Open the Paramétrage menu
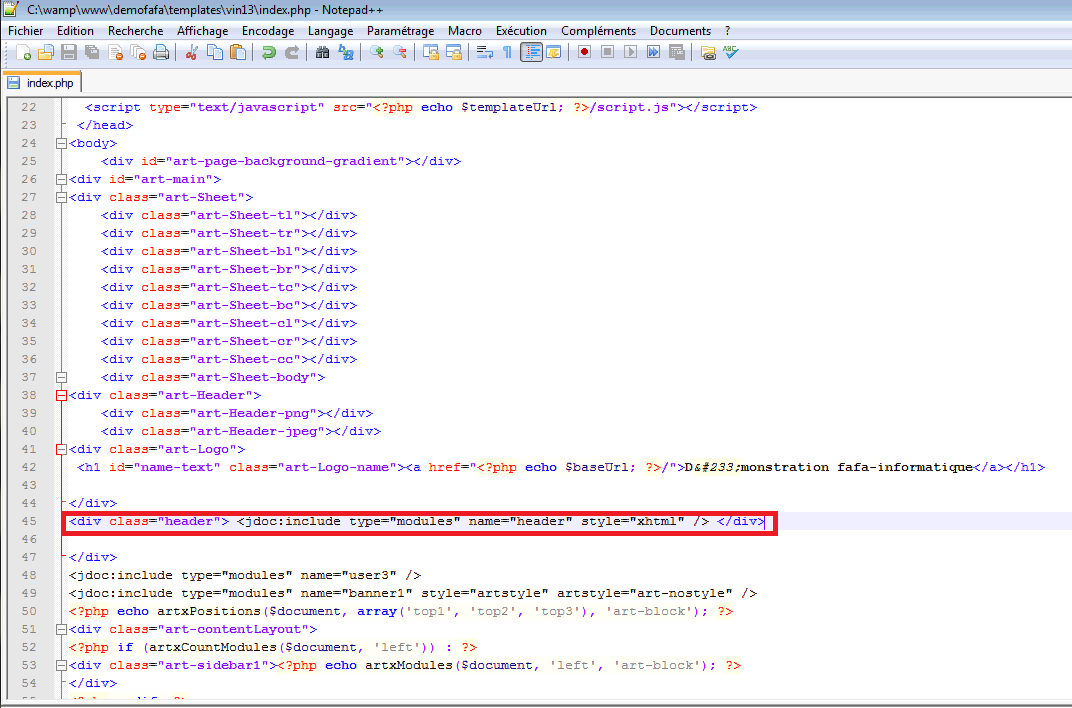 pyautogui.click(x=400, y=31)
